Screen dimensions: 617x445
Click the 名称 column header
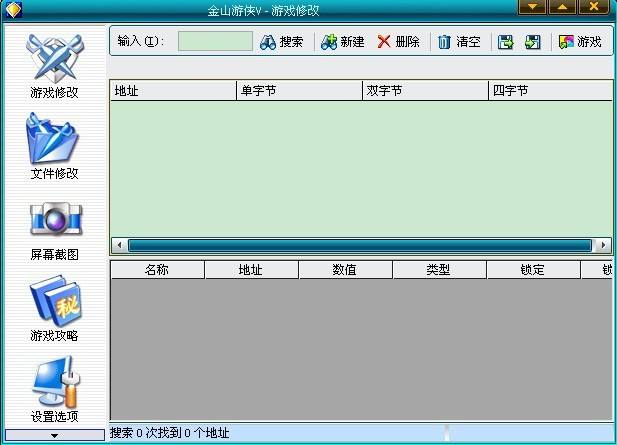click(x=157, y=270)
